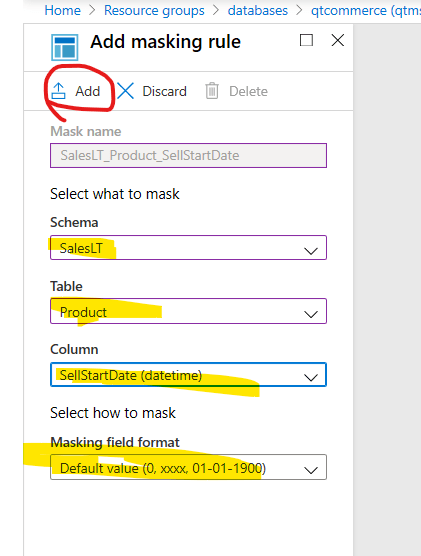421x556 pixels.
Task: Click the Mask name input field
Action: (188, 155)
